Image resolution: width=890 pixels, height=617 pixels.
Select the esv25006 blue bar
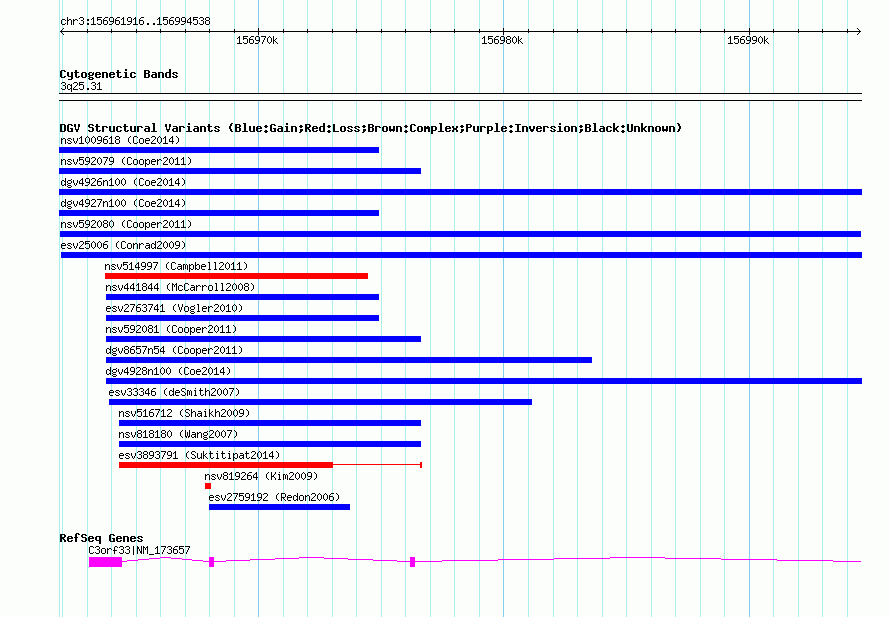461,255
